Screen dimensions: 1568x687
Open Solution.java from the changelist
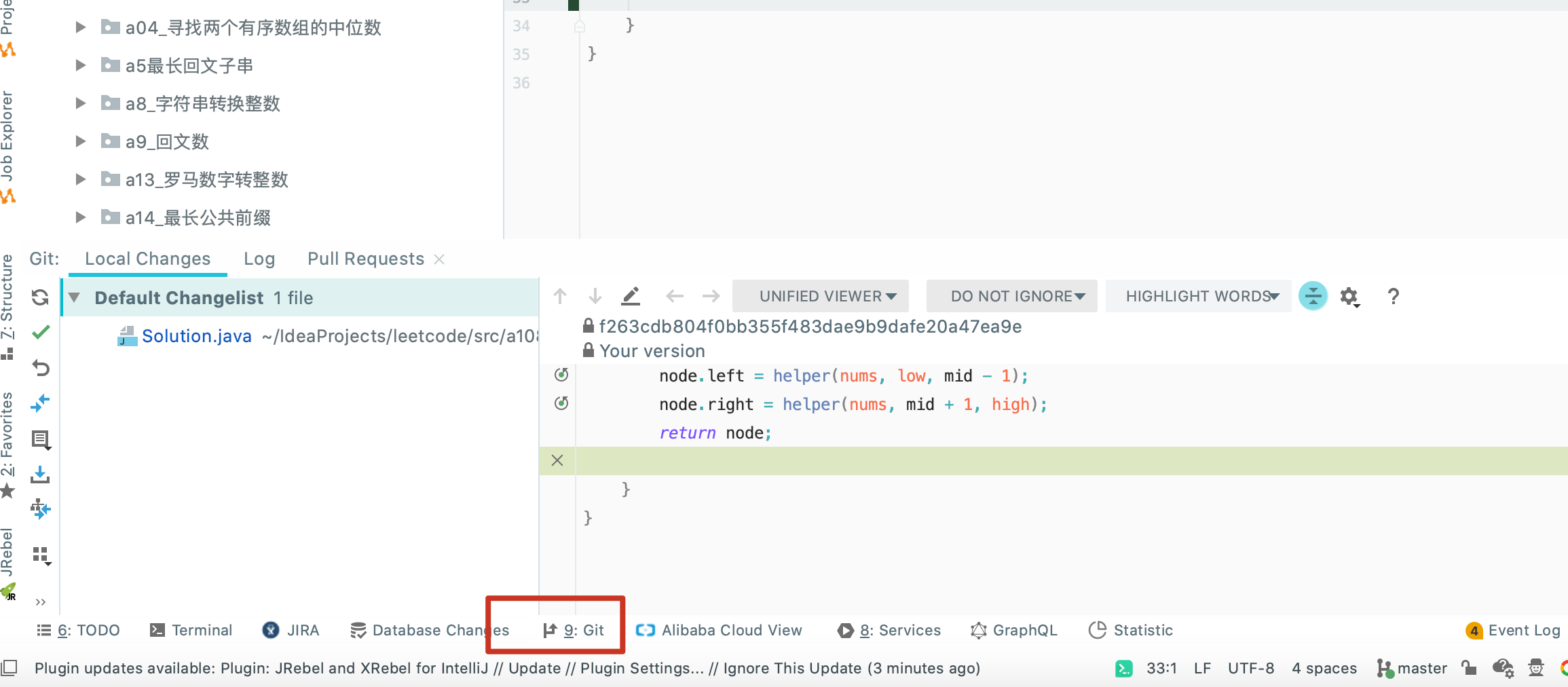(x=197, y=335)
